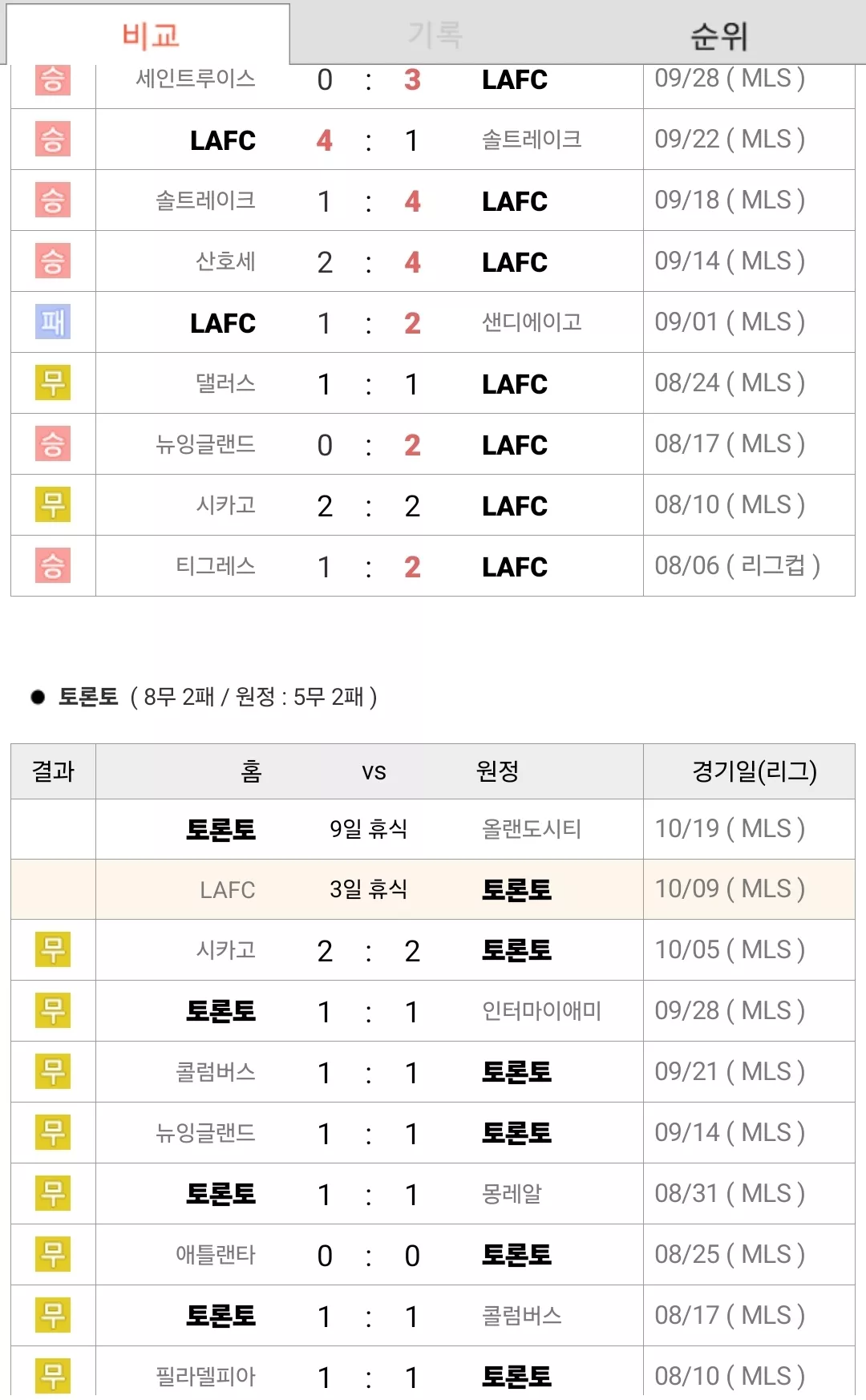Click the 솔트레이크 away team on 09/22
Image resolution: width=866 pixels, height=1400 pixels.
tap(532, 139)
